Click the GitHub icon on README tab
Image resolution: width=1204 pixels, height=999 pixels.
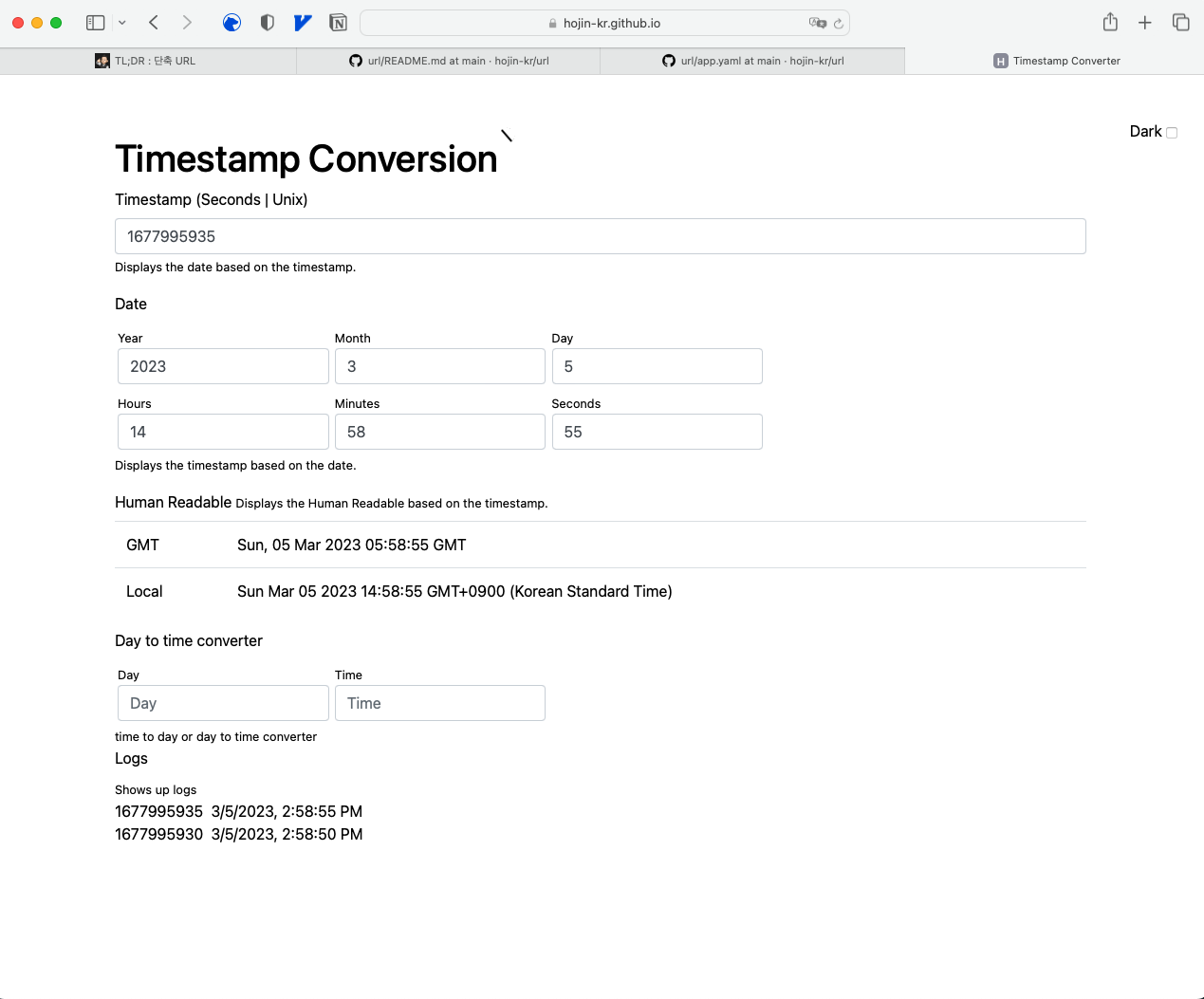coord(356,61)
